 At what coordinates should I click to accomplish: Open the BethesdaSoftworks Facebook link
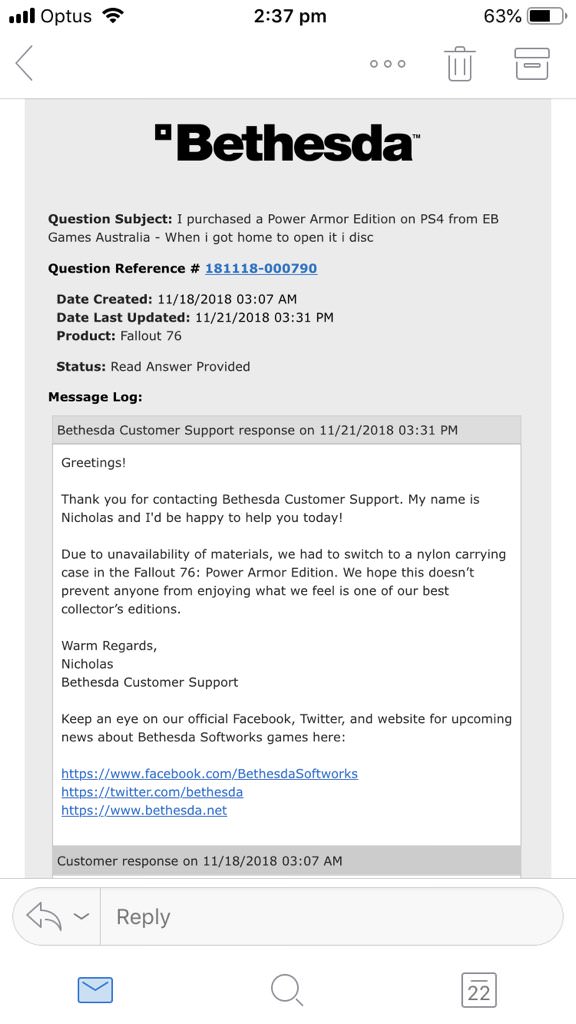tap(210, 774)
